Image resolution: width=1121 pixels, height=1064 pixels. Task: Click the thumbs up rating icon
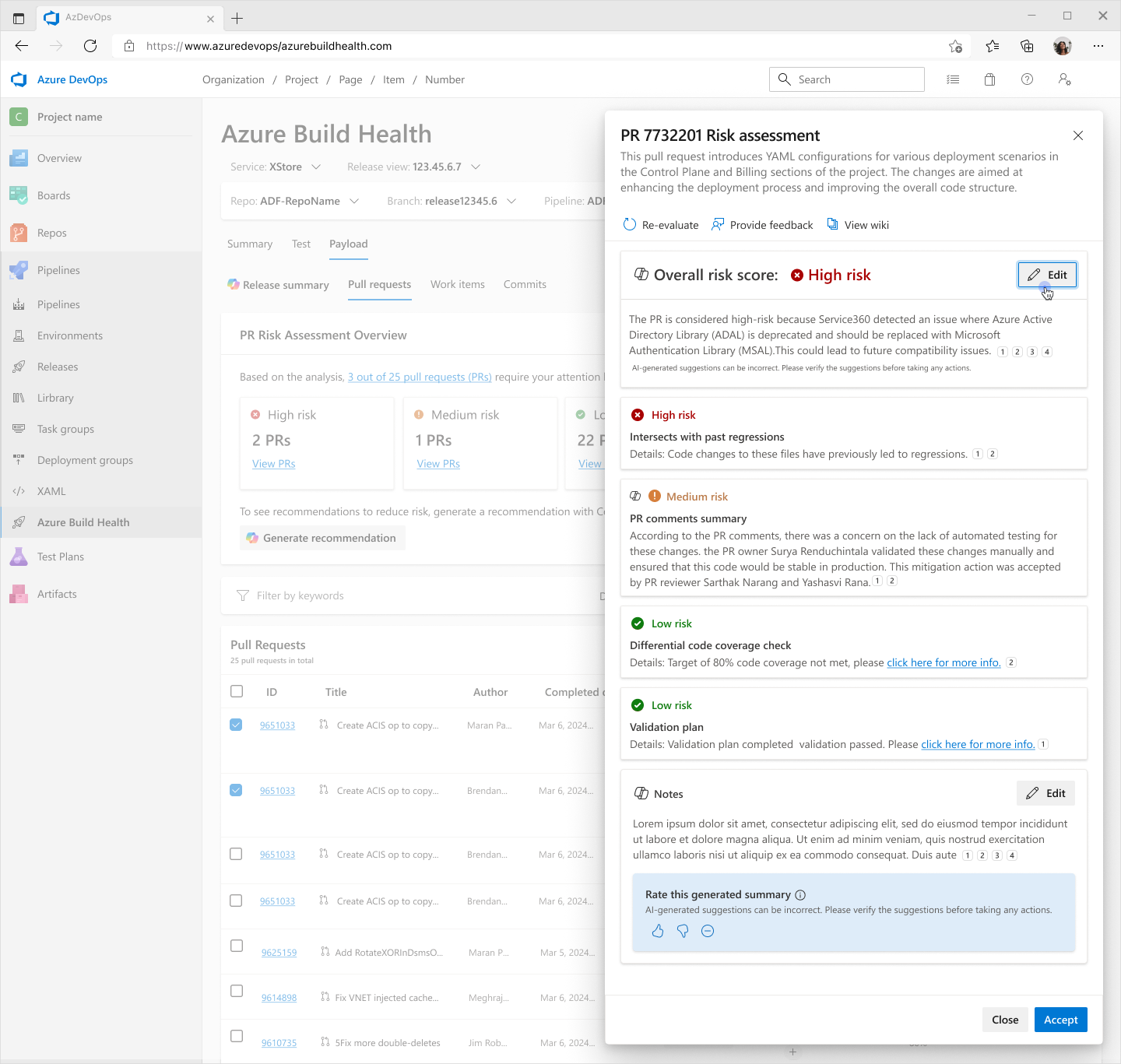(658, 931)
